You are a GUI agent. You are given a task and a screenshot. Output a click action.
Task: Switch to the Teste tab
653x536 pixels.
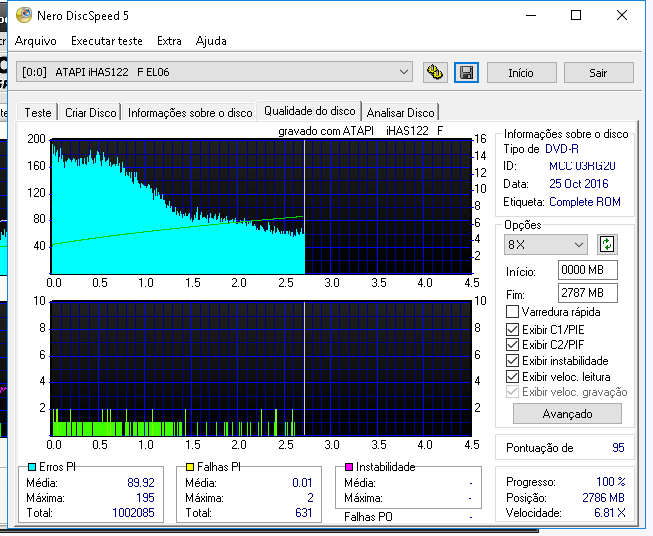coord(37,112)
